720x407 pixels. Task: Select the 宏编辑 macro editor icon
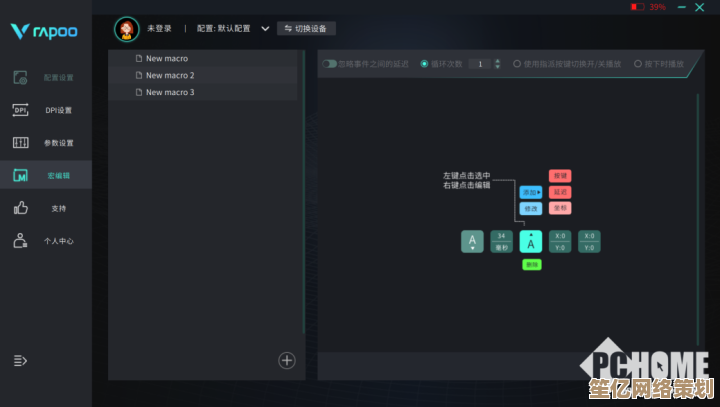click(21, 176)
